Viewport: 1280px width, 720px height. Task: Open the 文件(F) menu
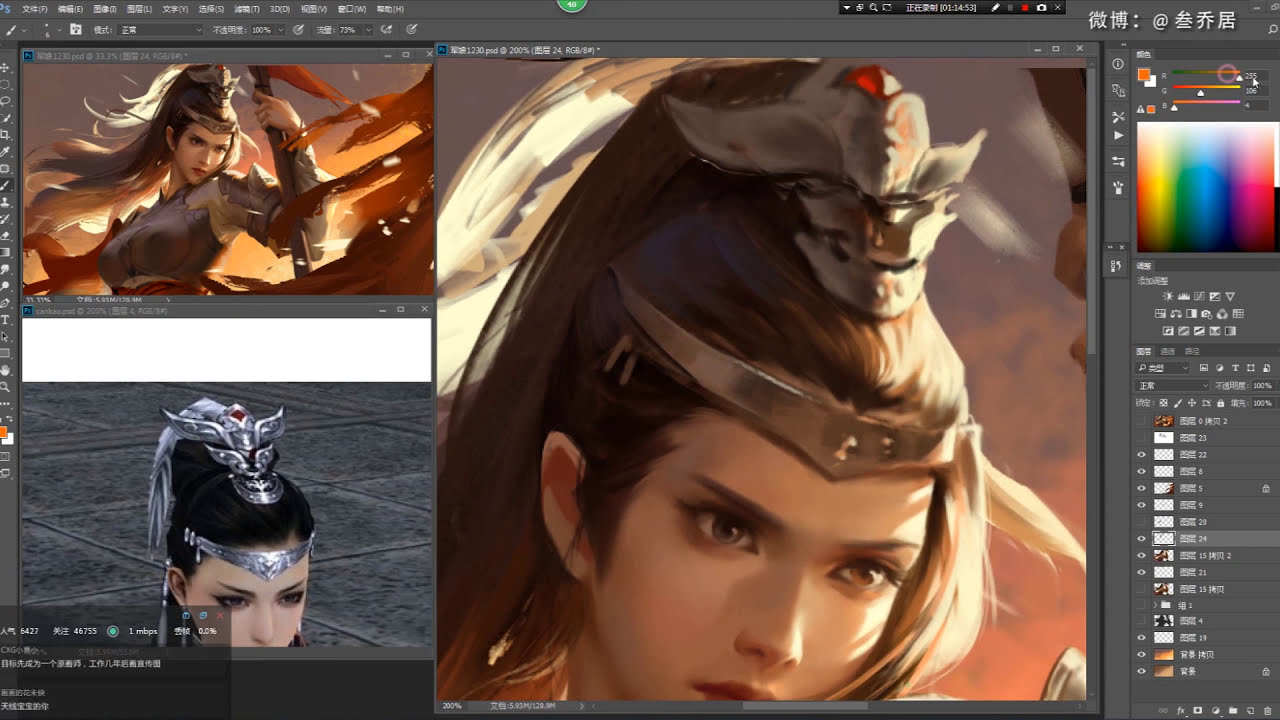pyautogui.click(x=35, y=8)
